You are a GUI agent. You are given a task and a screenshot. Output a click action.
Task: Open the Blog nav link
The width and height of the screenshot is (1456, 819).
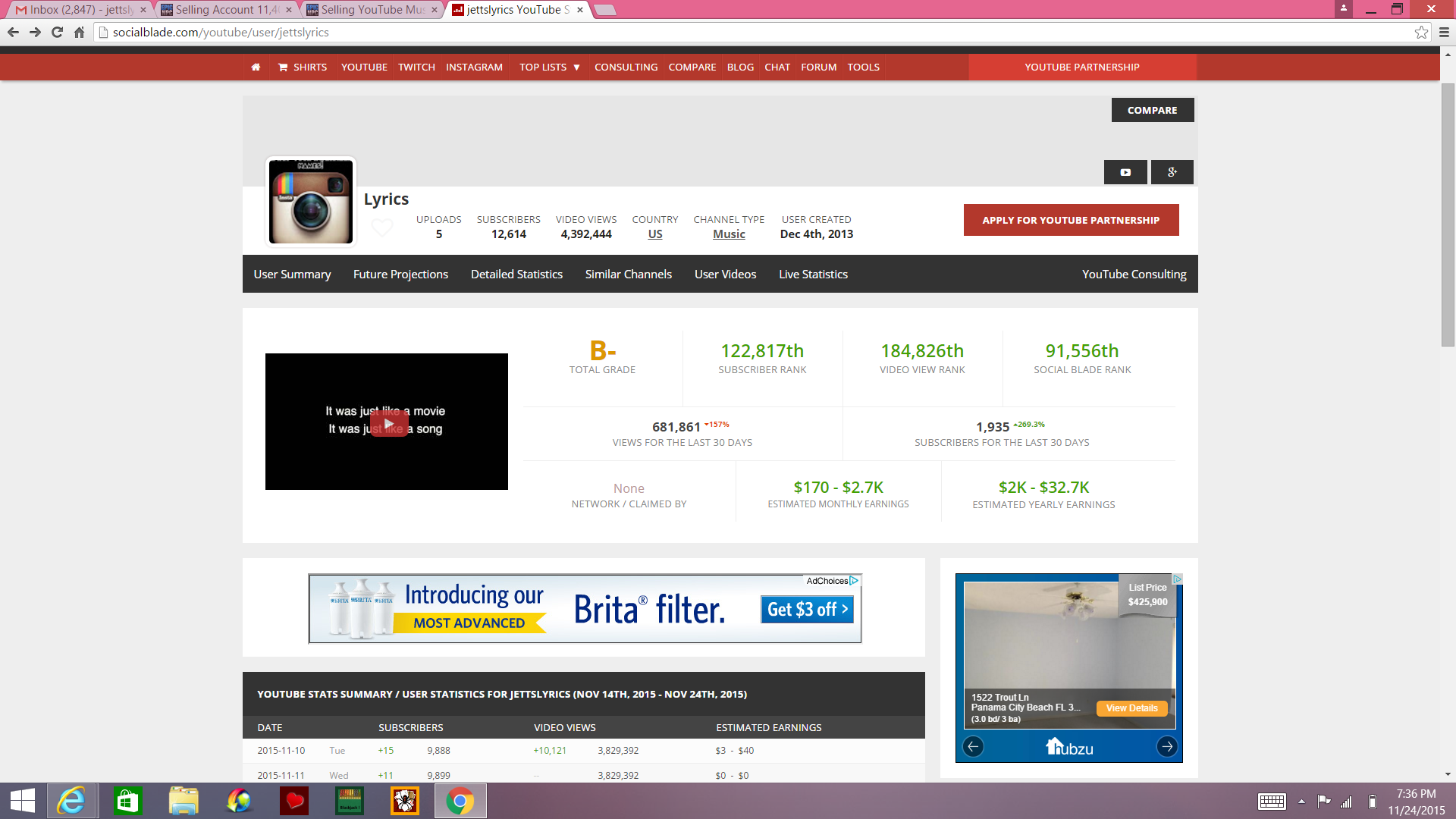point(740,67)
